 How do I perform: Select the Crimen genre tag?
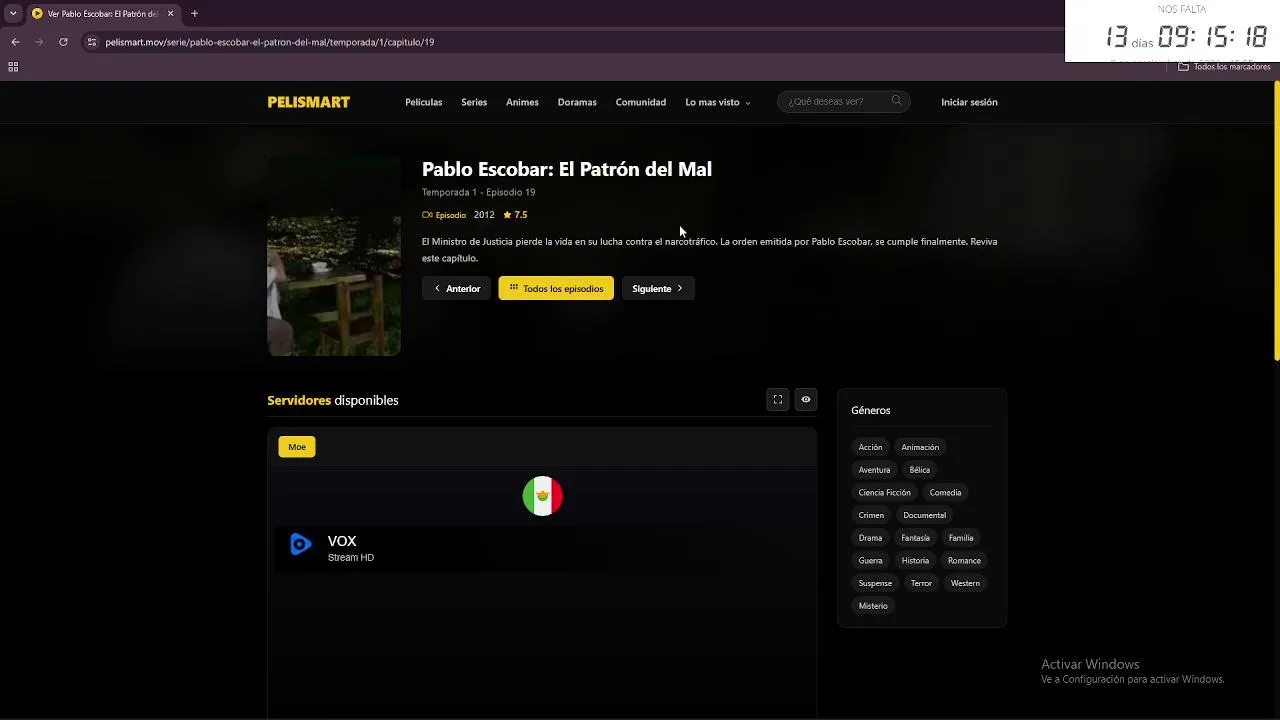coord(871,516)
